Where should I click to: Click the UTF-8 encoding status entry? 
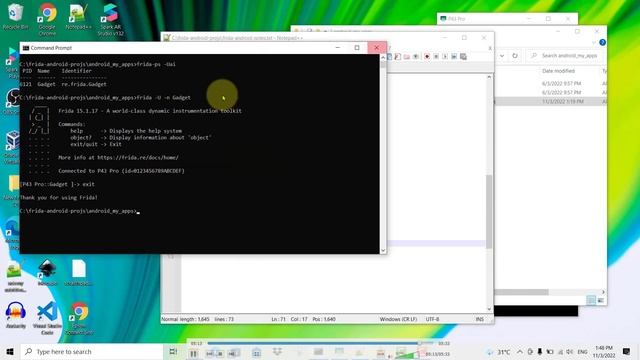(x=432, y=319)
